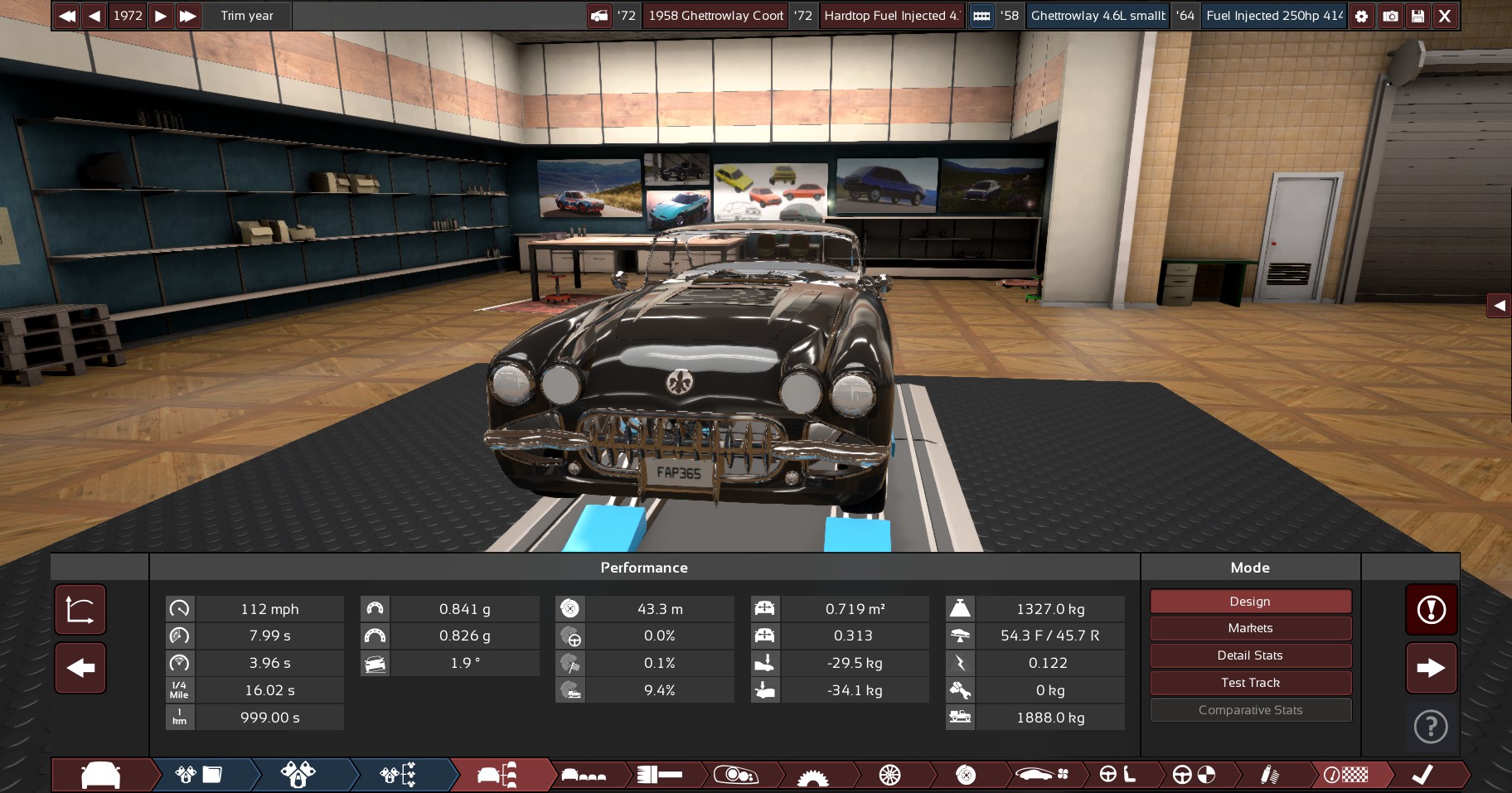
Task: Open the help question mark button
Action: 1431,727
